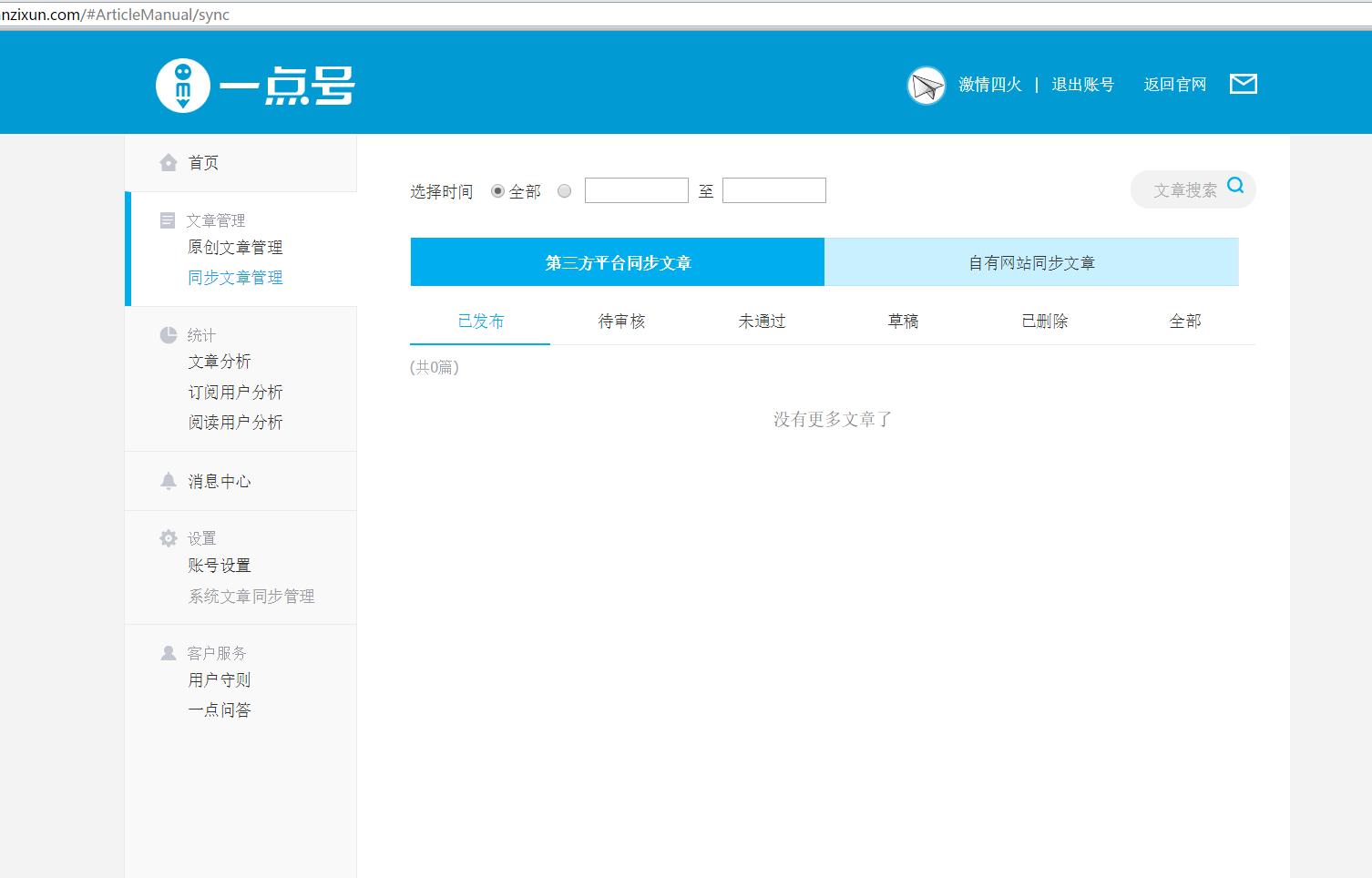The height and width of the screenshot is (878, 1372).
Task: Switch to the 自有网站同步文章 tab
Action: click(x=1032, y=262)
